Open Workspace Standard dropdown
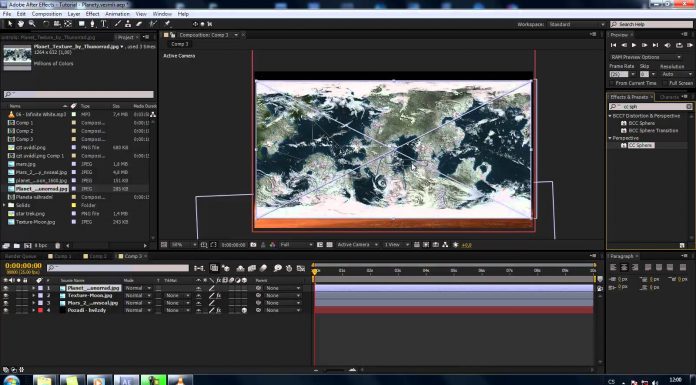696x385 pixels. [x=577, y=24]
